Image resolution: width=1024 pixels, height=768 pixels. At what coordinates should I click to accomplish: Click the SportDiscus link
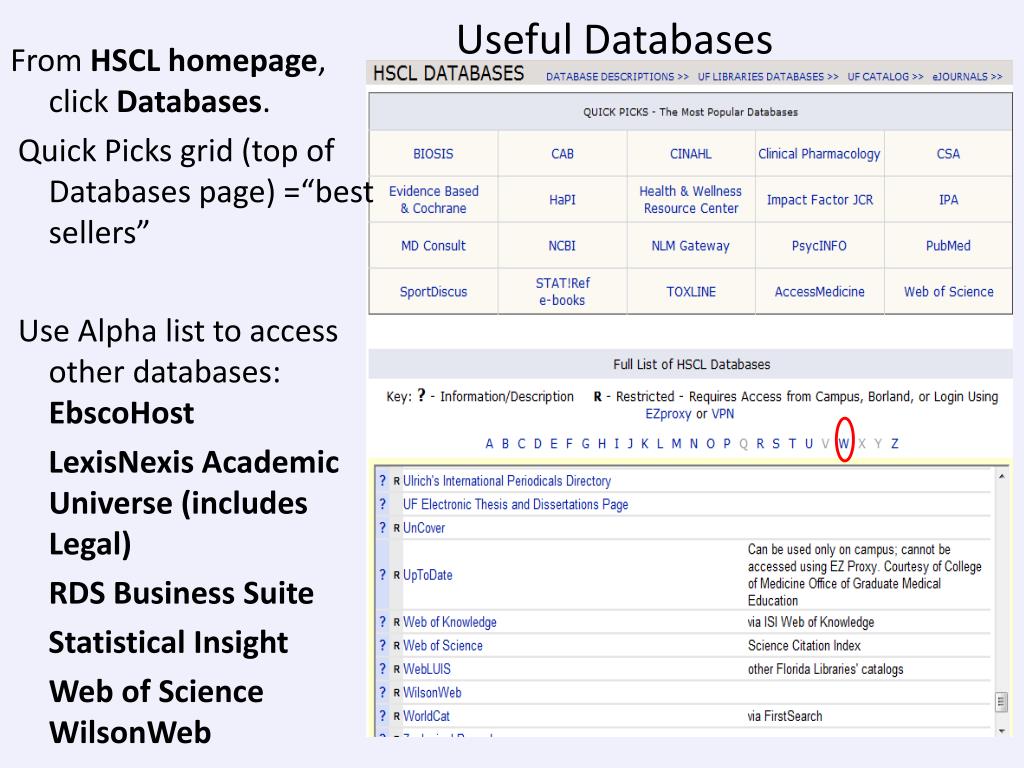point(433,292)
